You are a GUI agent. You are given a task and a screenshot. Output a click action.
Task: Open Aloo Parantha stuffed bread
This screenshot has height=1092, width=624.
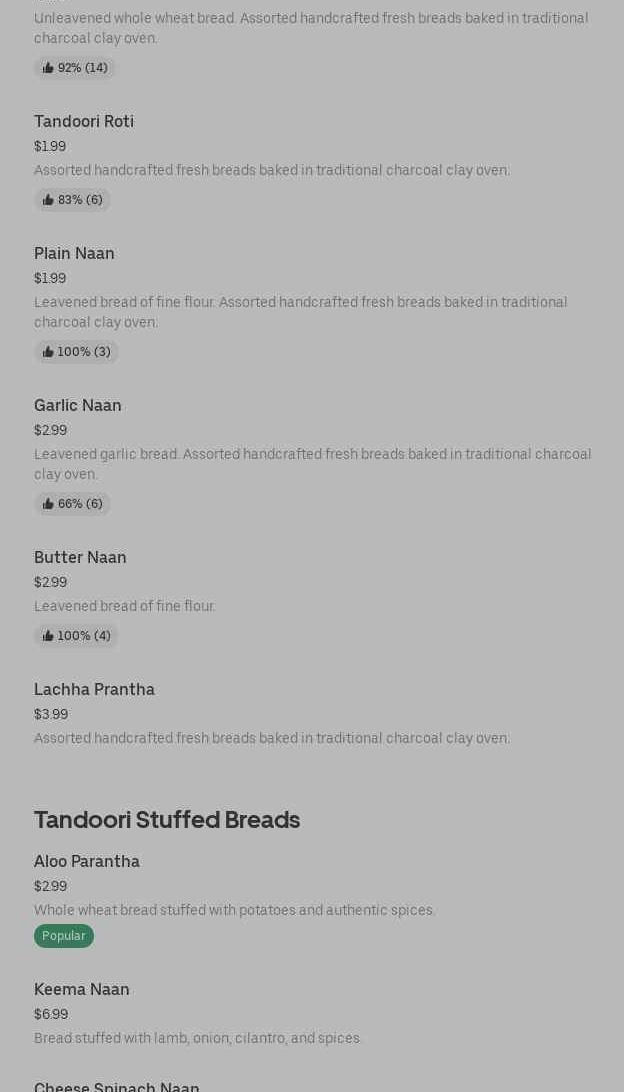(x=87, y=862)
